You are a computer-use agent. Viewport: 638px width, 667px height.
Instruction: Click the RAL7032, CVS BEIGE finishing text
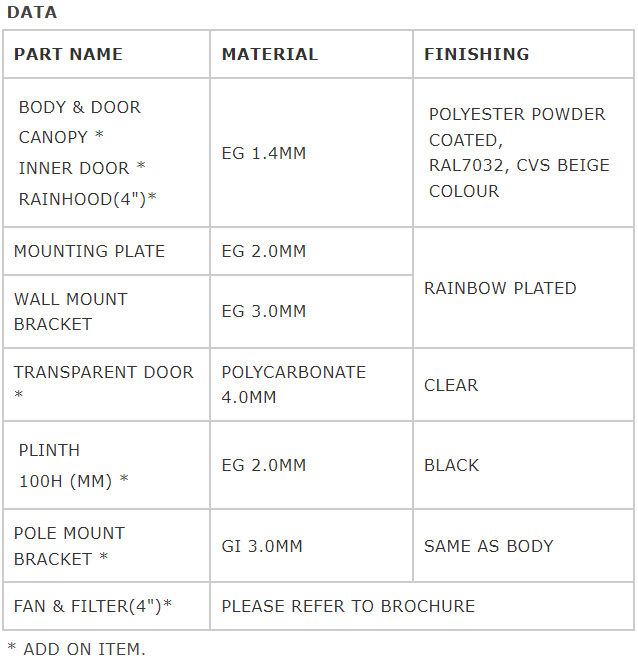519,165
